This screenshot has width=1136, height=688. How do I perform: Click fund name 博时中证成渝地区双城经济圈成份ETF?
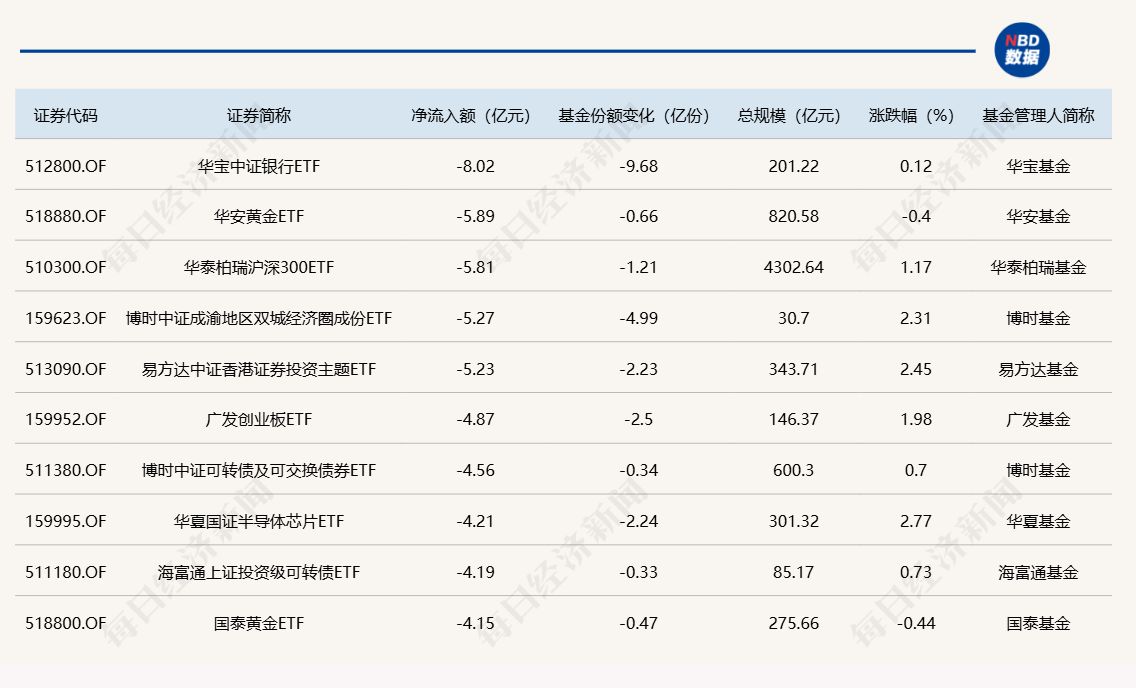click(259, 318)
